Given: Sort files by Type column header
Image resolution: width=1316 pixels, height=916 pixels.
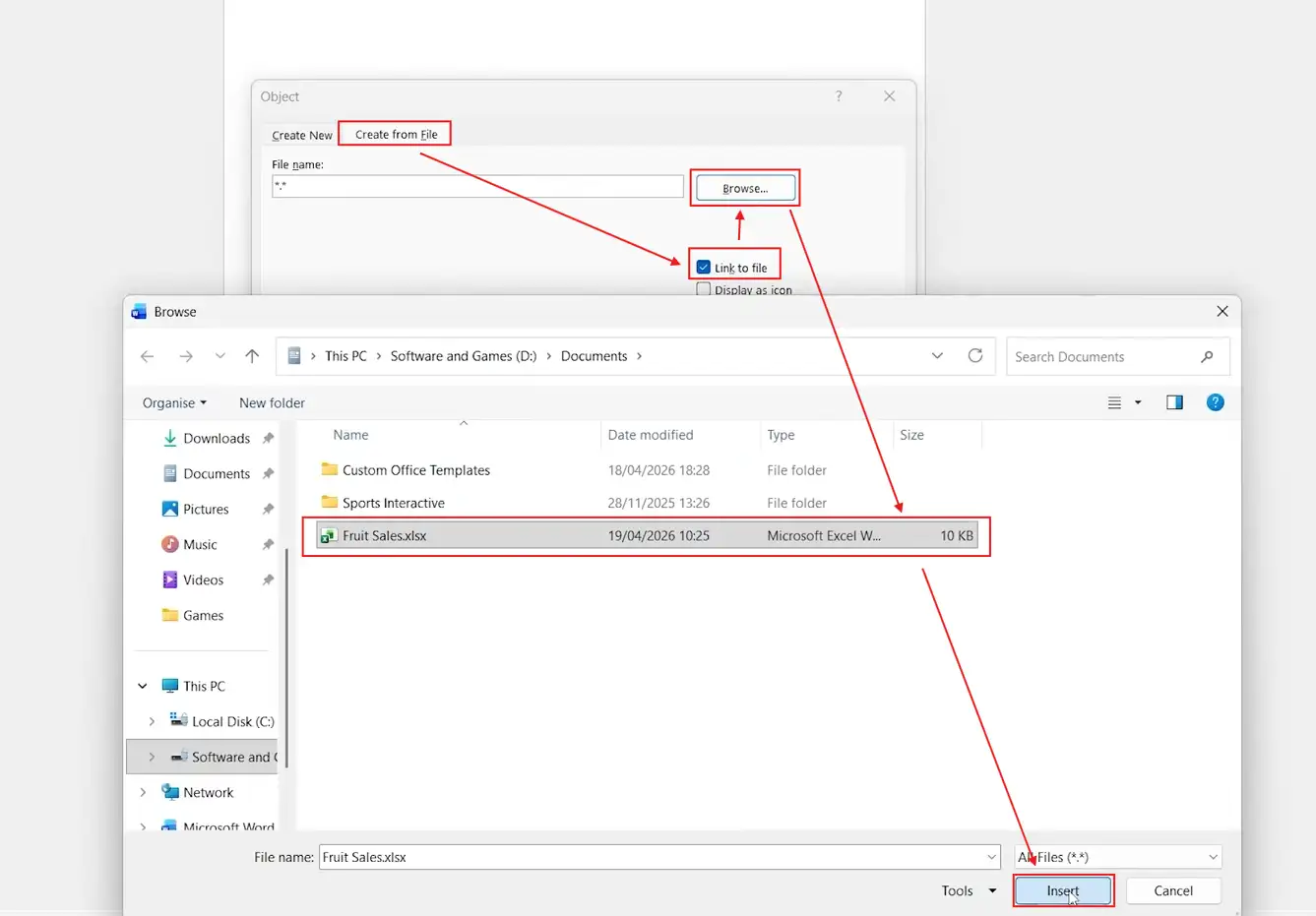Looking at the screenshot, I should click(781, 435).
